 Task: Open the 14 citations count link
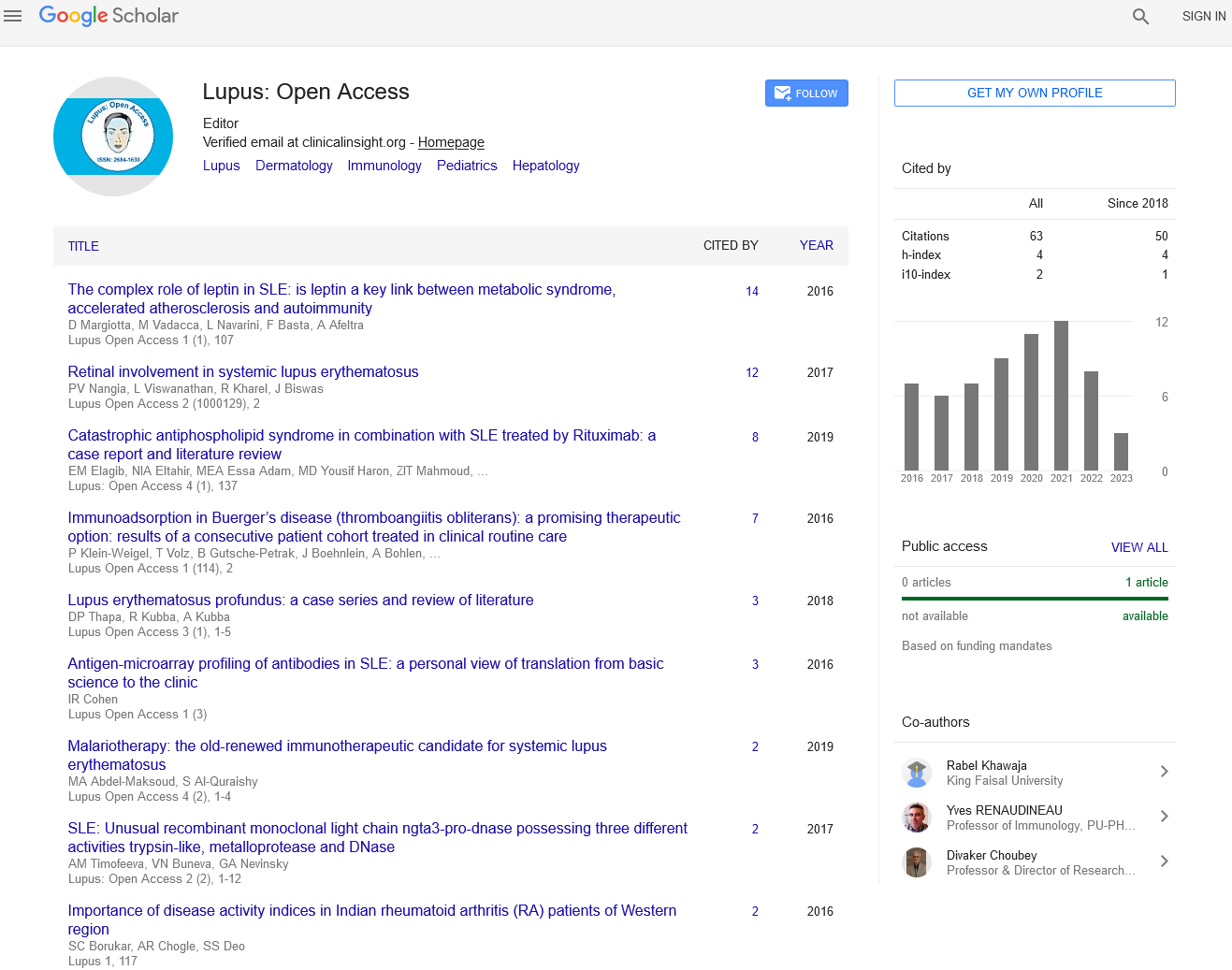[x=752, y=291]
